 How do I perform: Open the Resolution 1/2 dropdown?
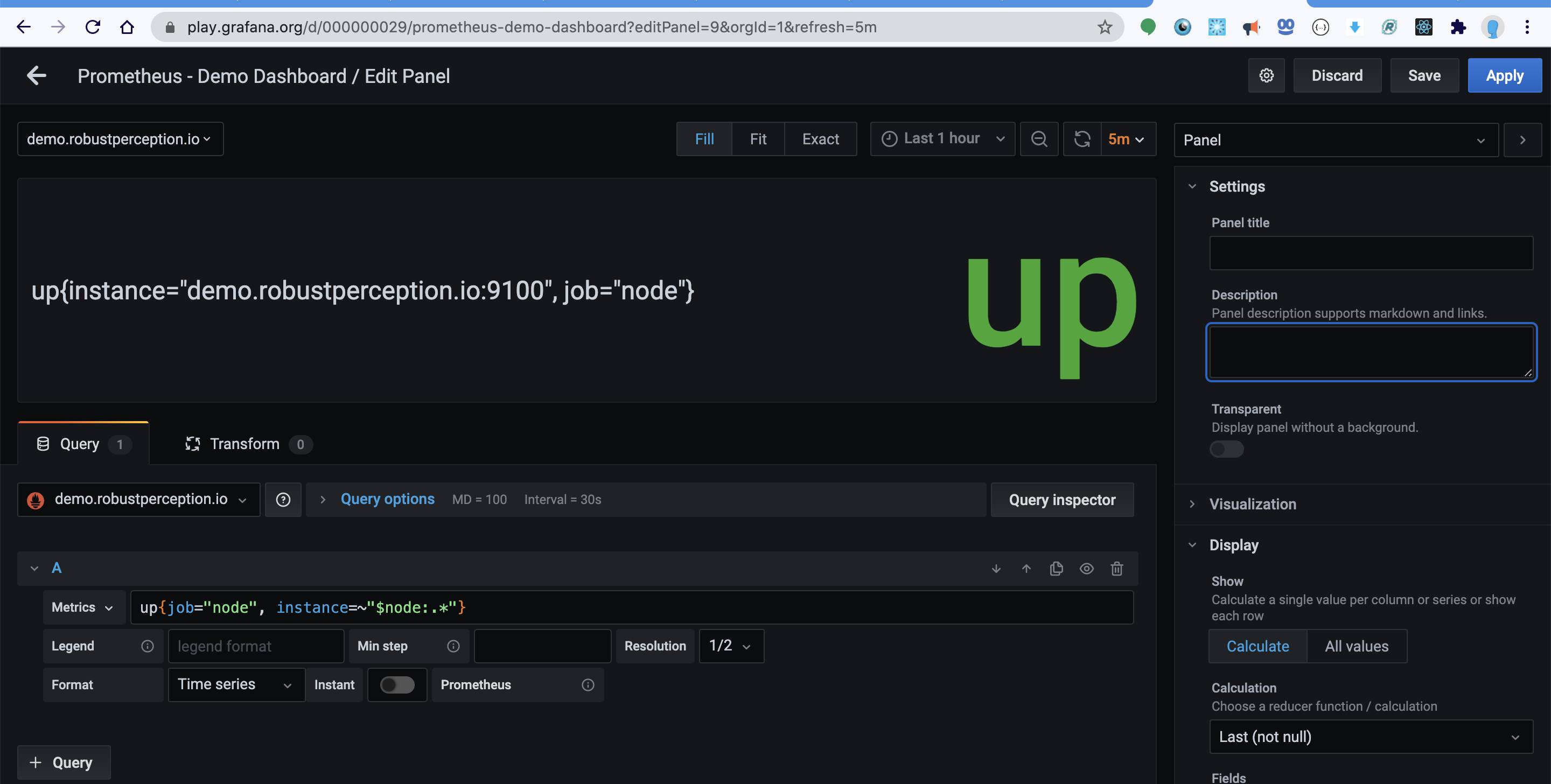730,646
